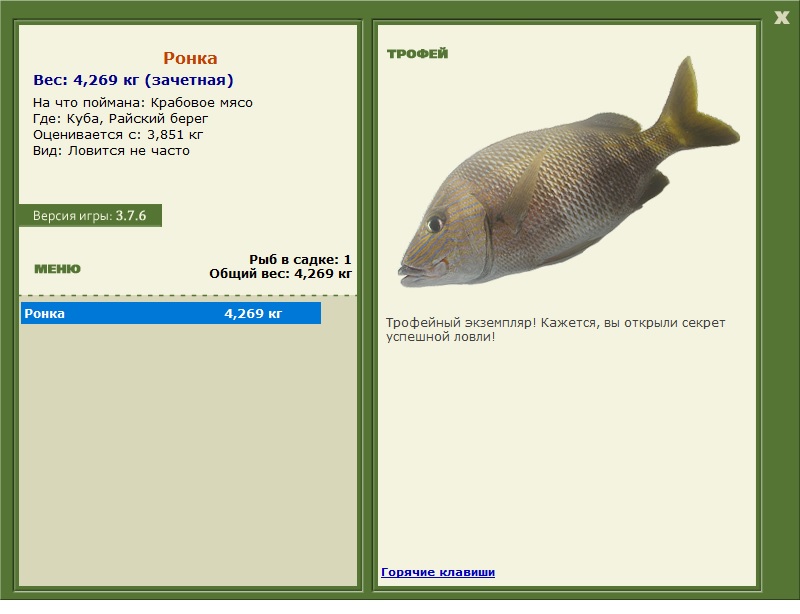This screenshot has width=800, height=614.
Task: Click the Трофейный экземпляр description text
Action: pos(555,330)
